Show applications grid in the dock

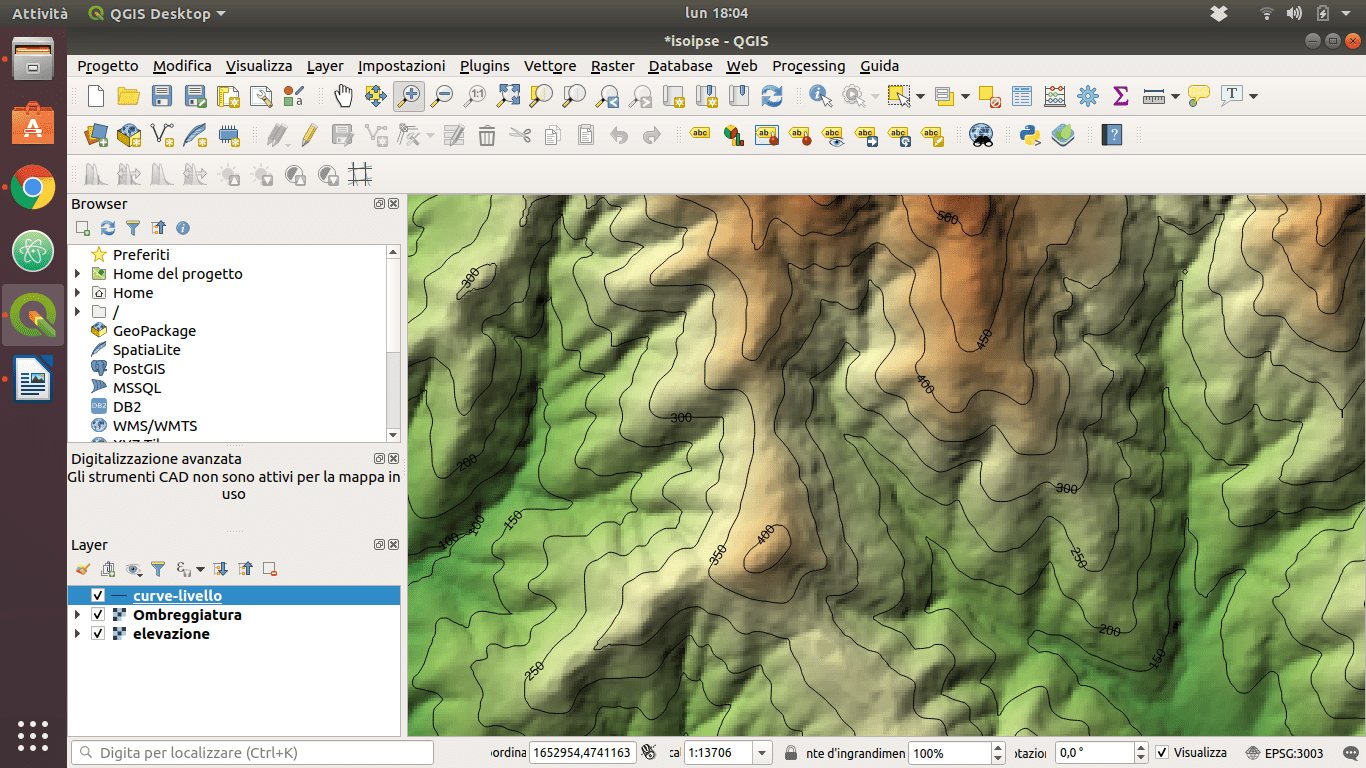(x=33, y=735)
